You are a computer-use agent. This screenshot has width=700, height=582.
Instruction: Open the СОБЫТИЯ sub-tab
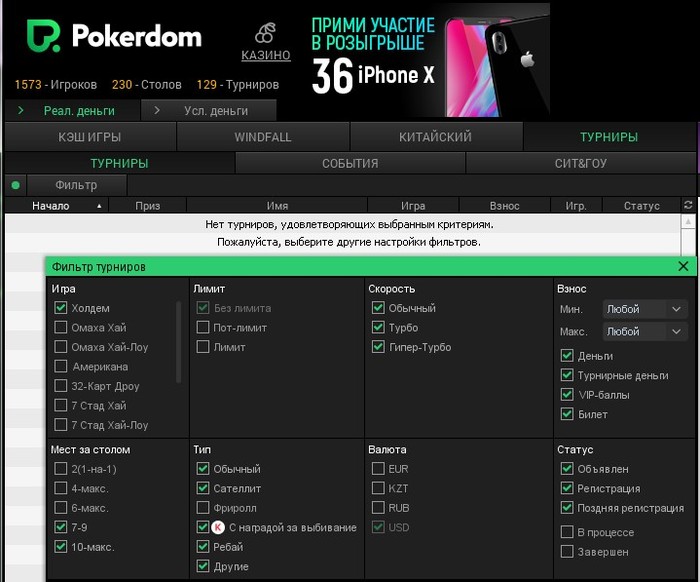point(350,163)
